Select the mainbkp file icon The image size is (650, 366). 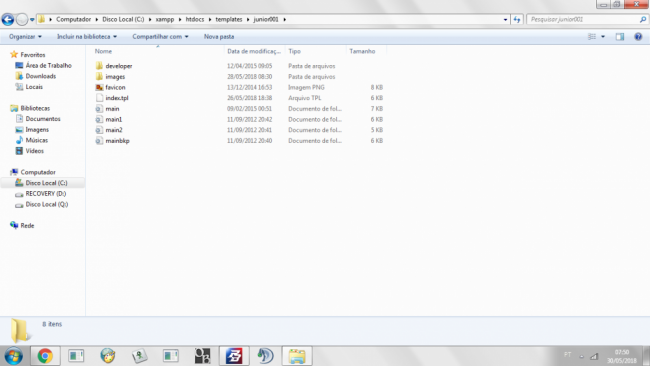tap(99, 141)
